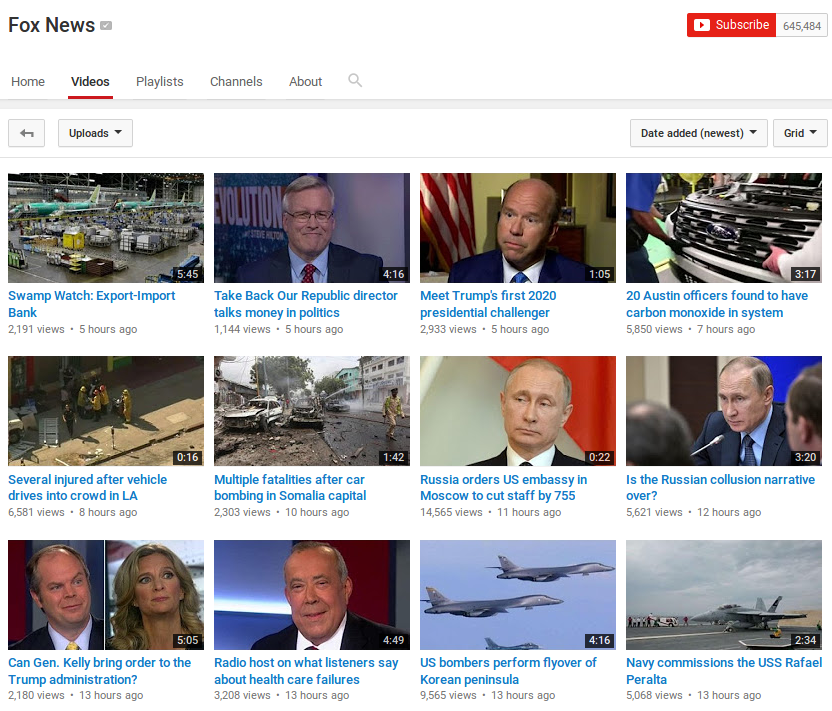Open the US bombers flyover video thumbnail
Screen dimensions: 832x711
(518, 595)
